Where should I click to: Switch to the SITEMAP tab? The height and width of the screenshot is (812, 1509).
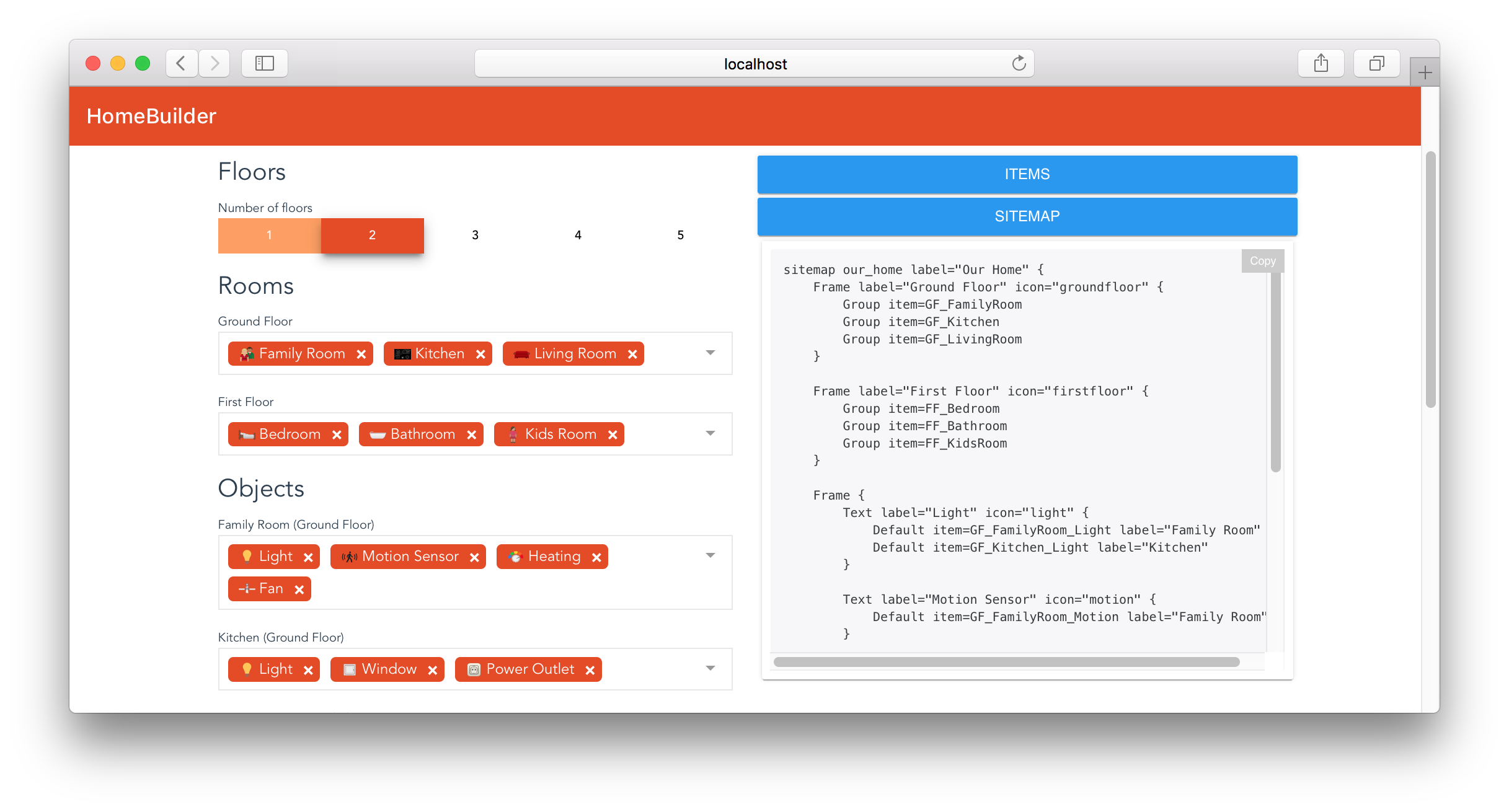[1027, 216]
